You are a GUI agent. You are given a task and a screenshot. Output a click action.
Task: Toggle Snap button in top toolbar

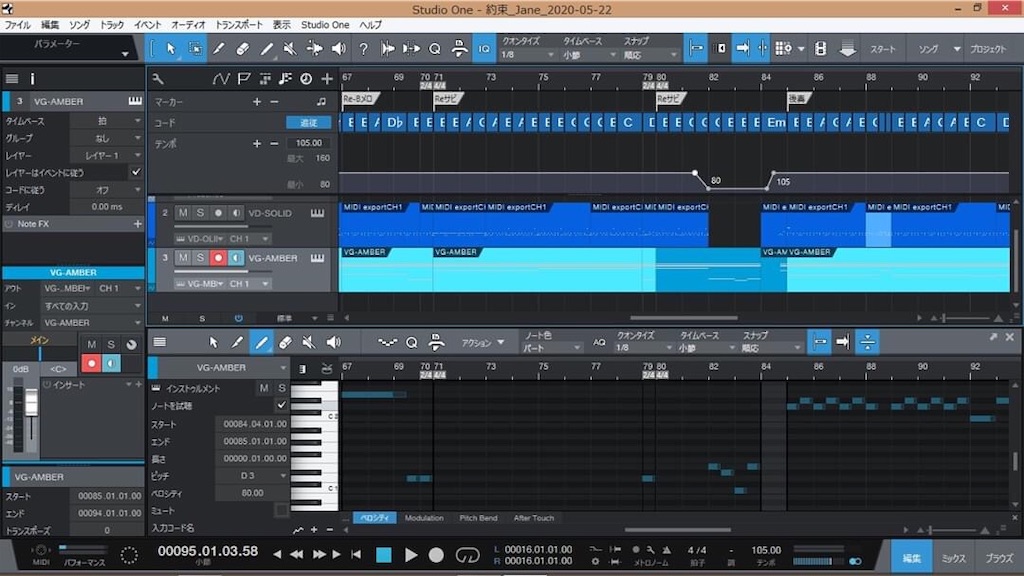[x=696, y=49]
